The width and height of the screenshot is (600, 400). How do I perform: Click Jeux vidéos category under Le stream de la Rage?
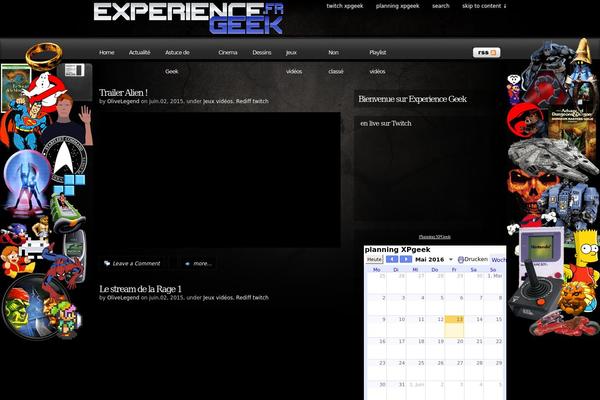[x=218, y=297]
